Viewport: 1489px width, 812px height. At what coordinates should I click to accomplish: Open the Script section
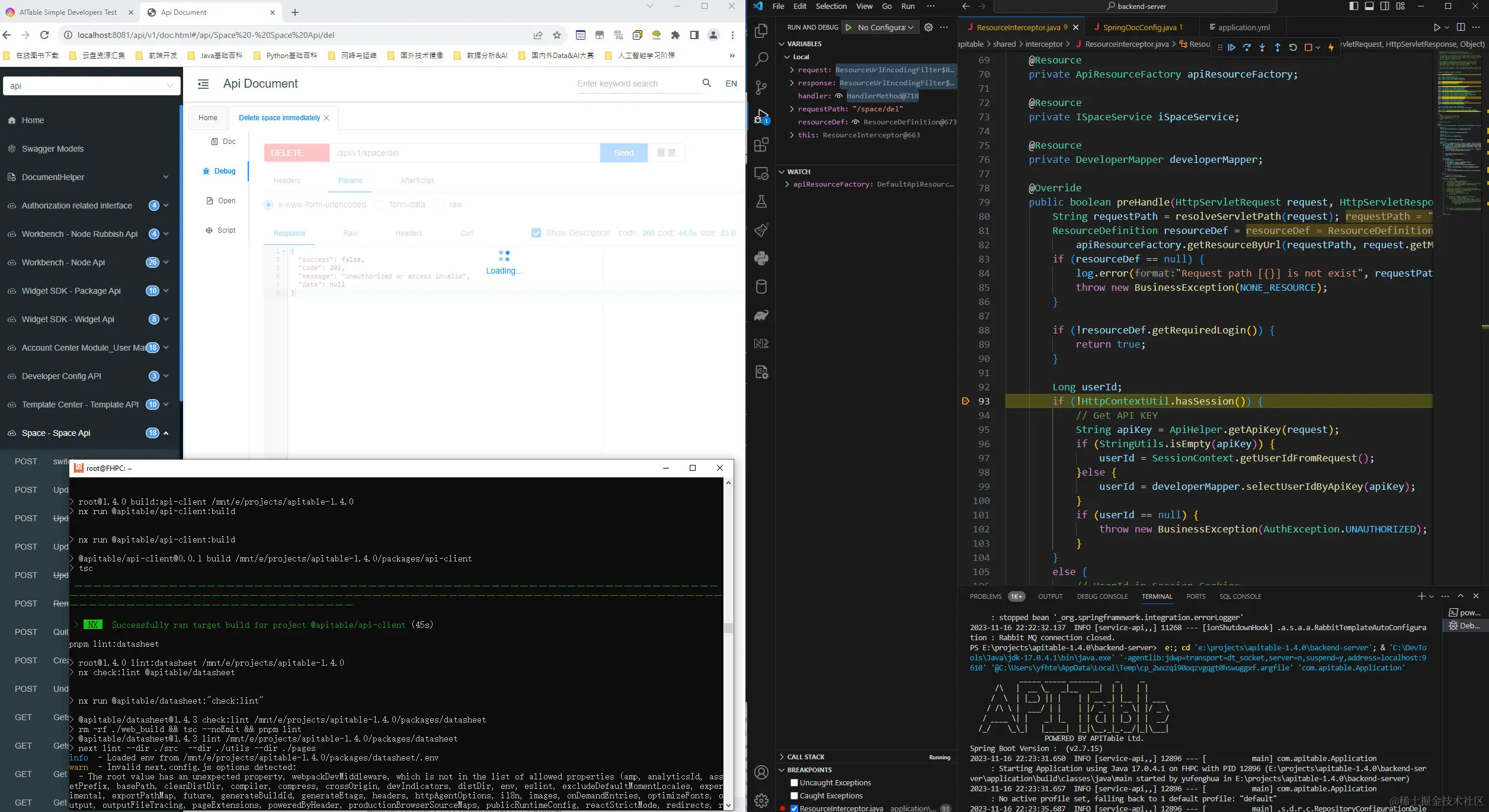(x=220, y=230)
